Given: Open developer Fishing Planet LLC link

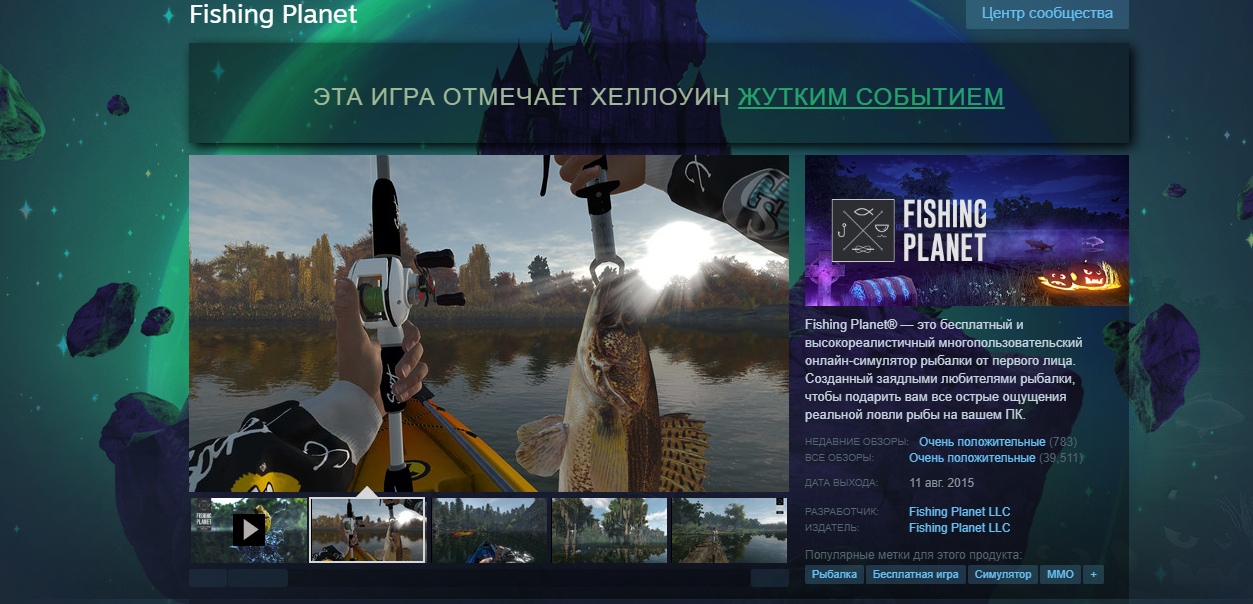Looking at the screenshot, I should click(x=960, y=512).
